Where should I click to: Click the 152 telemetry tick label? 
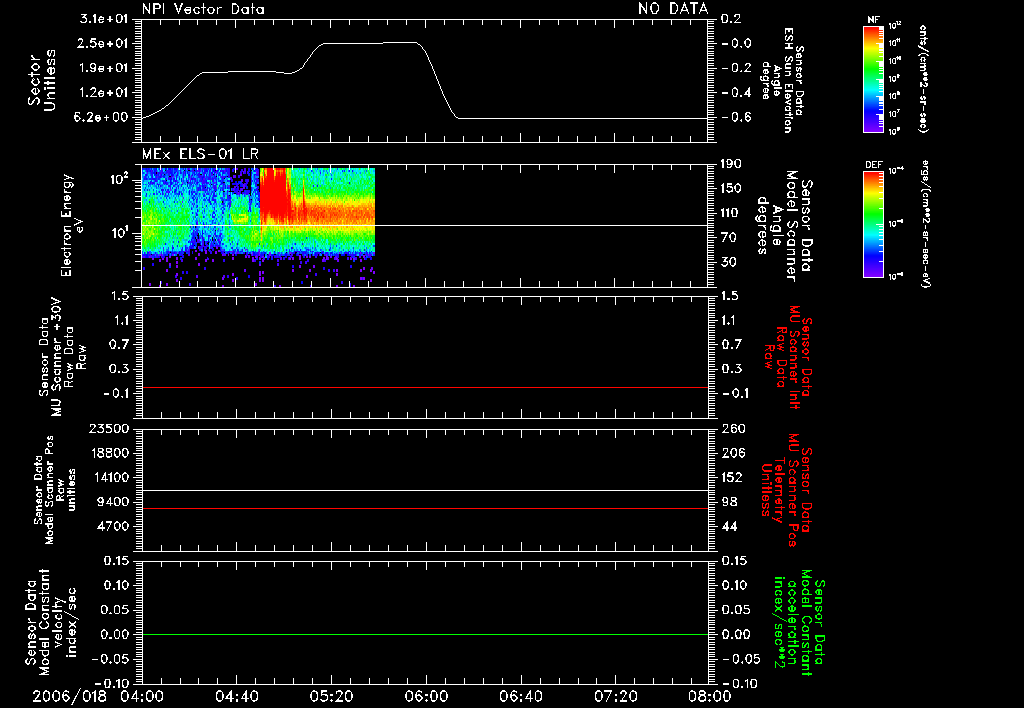point(732,477)
